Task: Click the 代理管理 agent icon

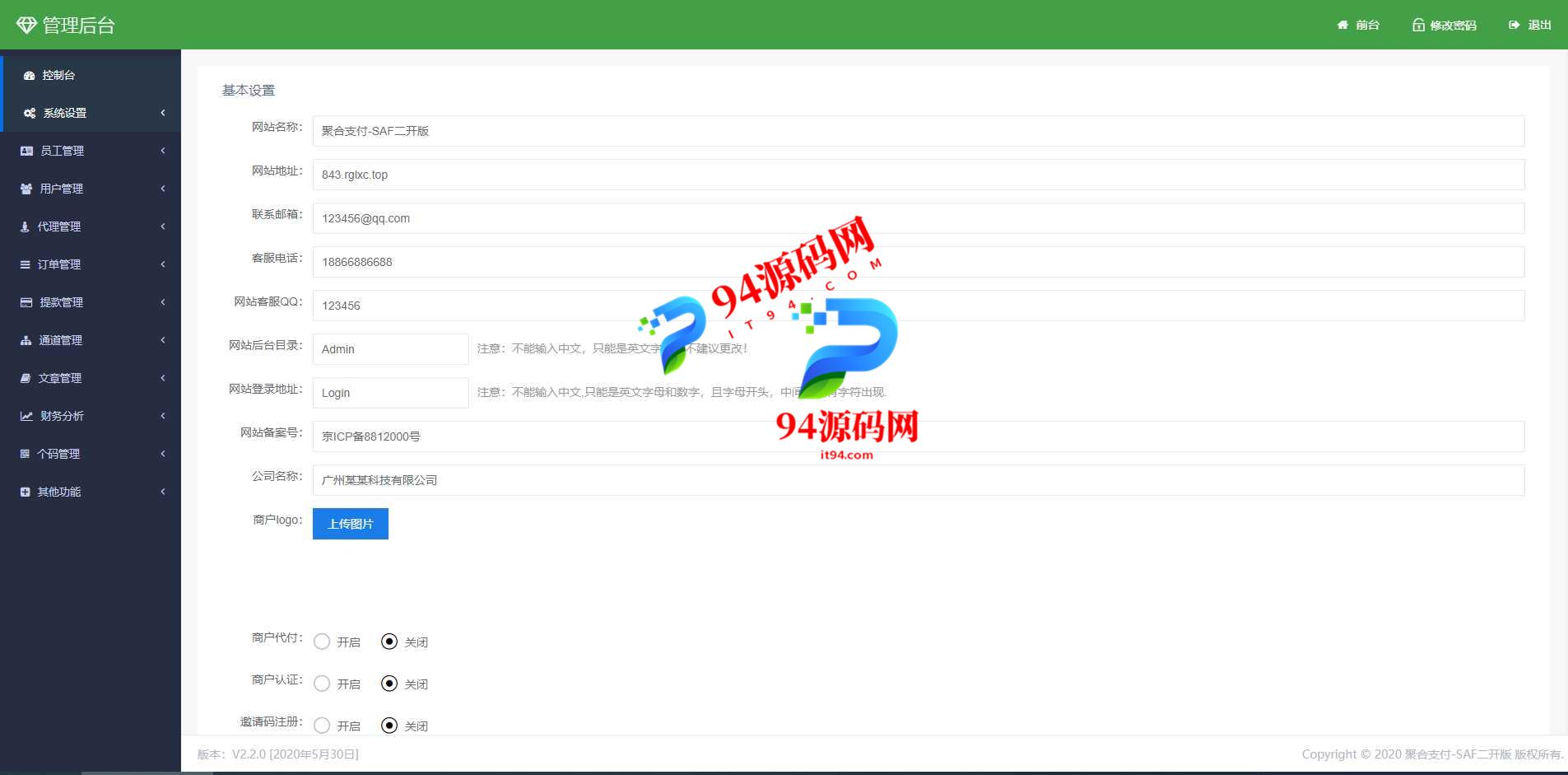Action: [x=25, y=226]
